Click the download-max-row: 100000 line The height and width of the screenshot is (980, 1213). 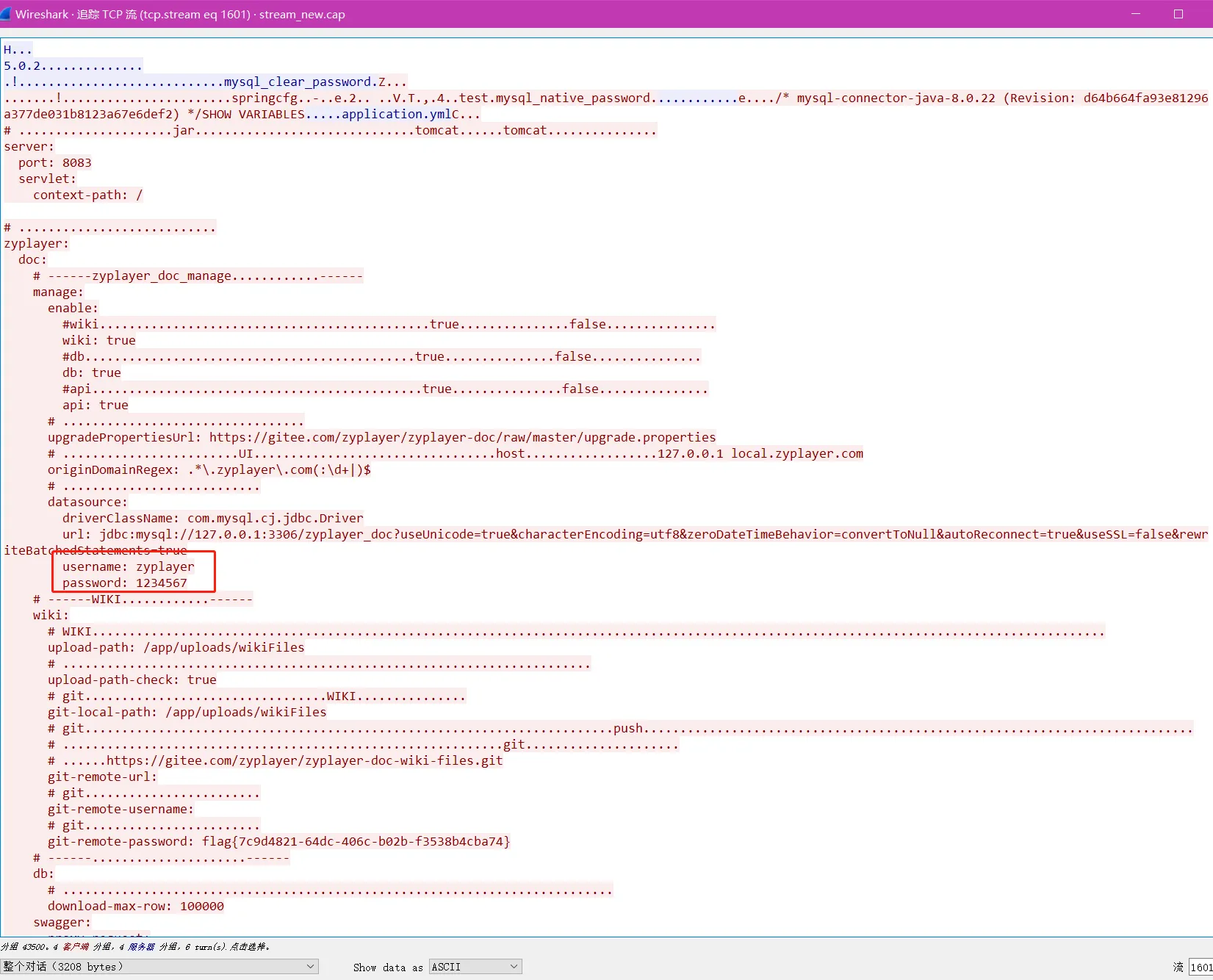(136, 907)
